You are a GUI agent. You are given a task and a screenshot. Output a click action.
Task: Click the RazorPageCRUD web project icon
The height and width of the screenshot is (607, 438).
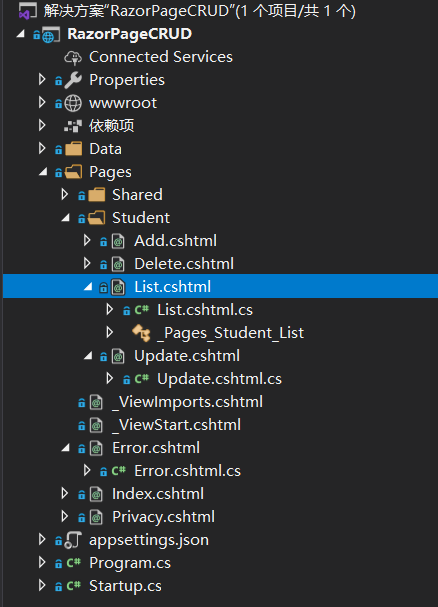[51, 34]
